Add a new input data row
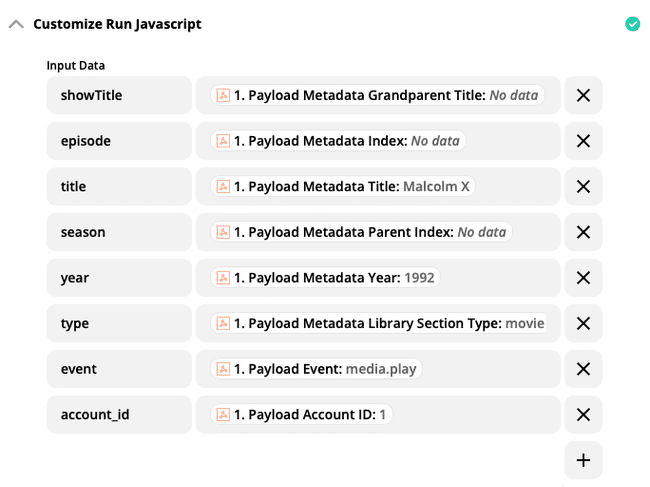This screenshot has height=487, width=650. 583,460
